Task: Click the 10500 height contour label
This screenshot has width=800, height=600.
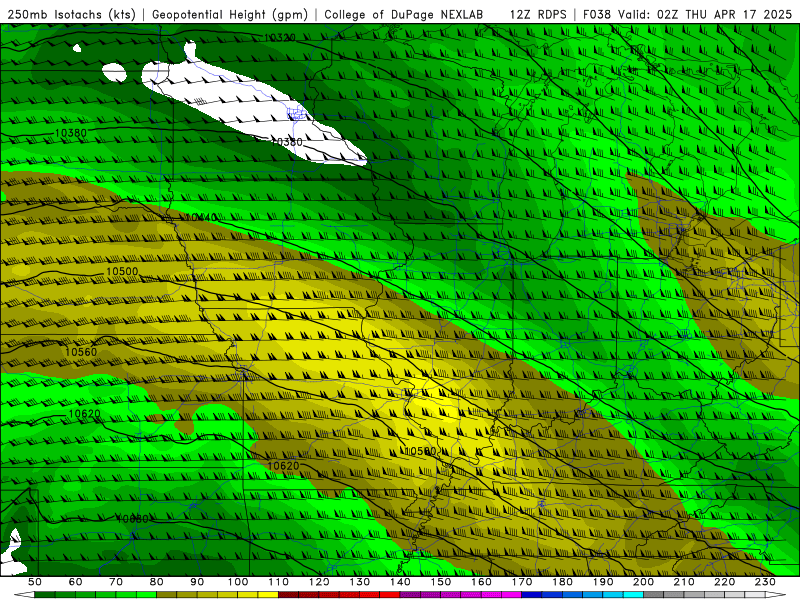Action: click(x=122, y=271)
